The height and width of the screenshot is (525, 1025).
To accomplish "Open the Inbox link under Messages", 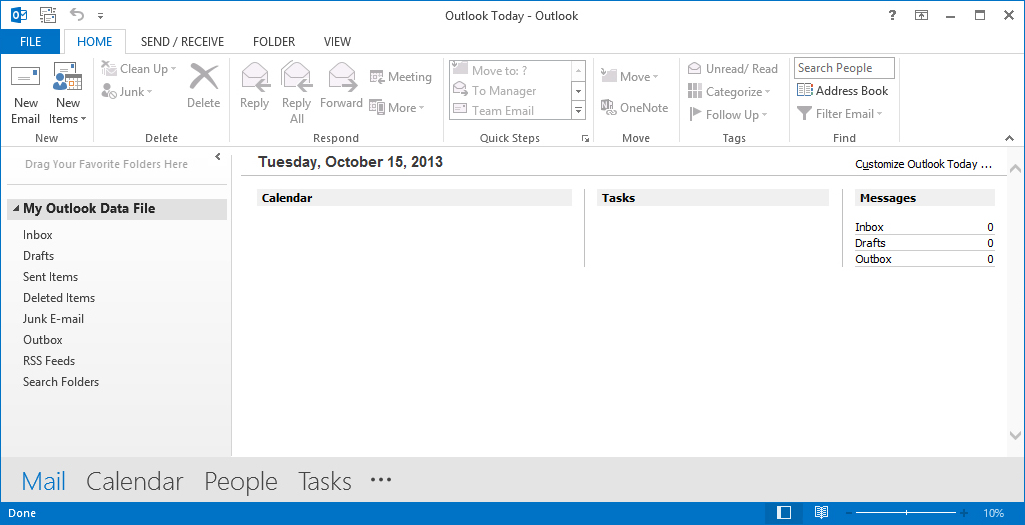I will pos(869,227).
